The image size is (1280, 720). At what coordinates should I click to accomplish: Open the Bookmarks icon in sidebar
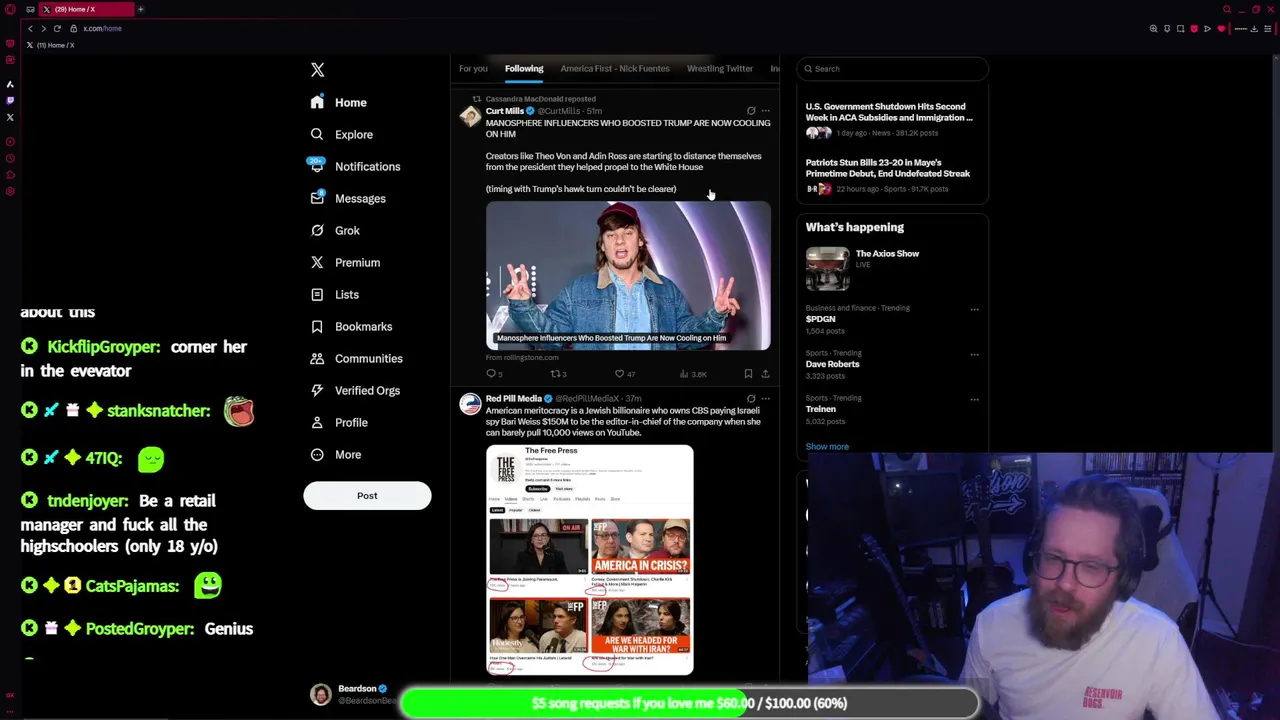(317, 326)
